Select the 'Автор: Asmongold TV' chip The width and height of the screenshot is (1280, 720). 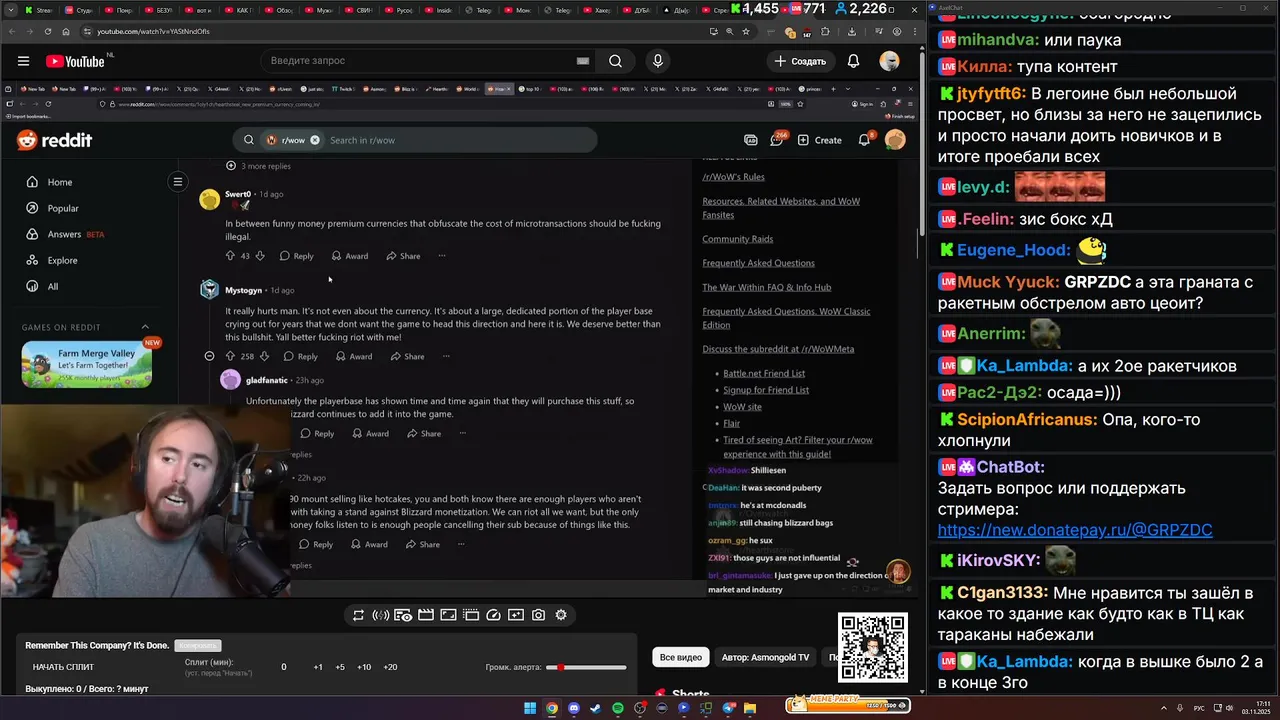click(x=765, y=657)
